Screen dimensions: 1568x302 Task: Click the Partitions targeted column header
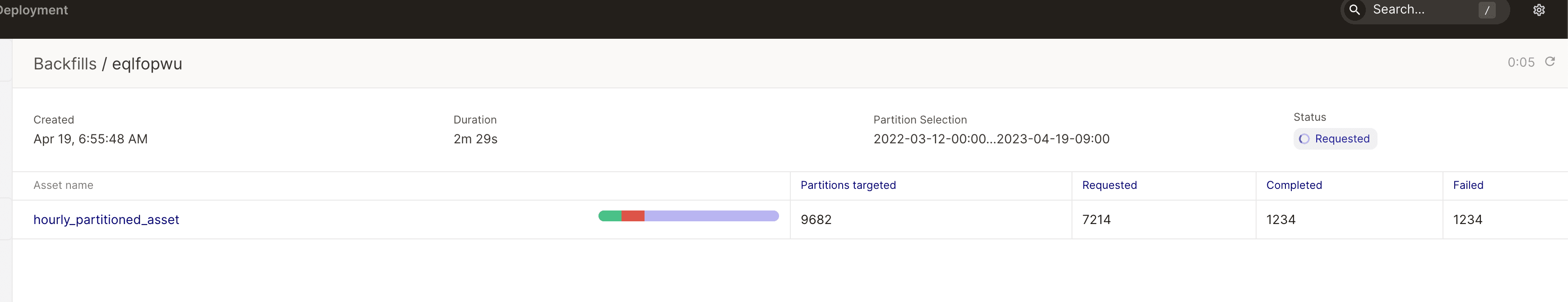click(x=847, y=185)
